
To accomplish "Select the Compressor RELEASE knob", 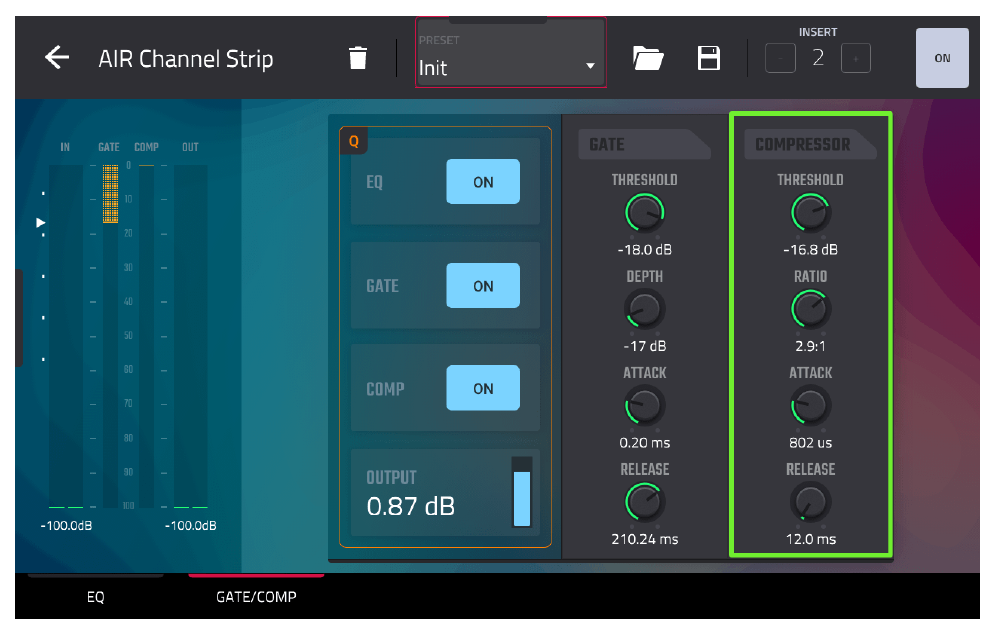I will click(811, 502).
